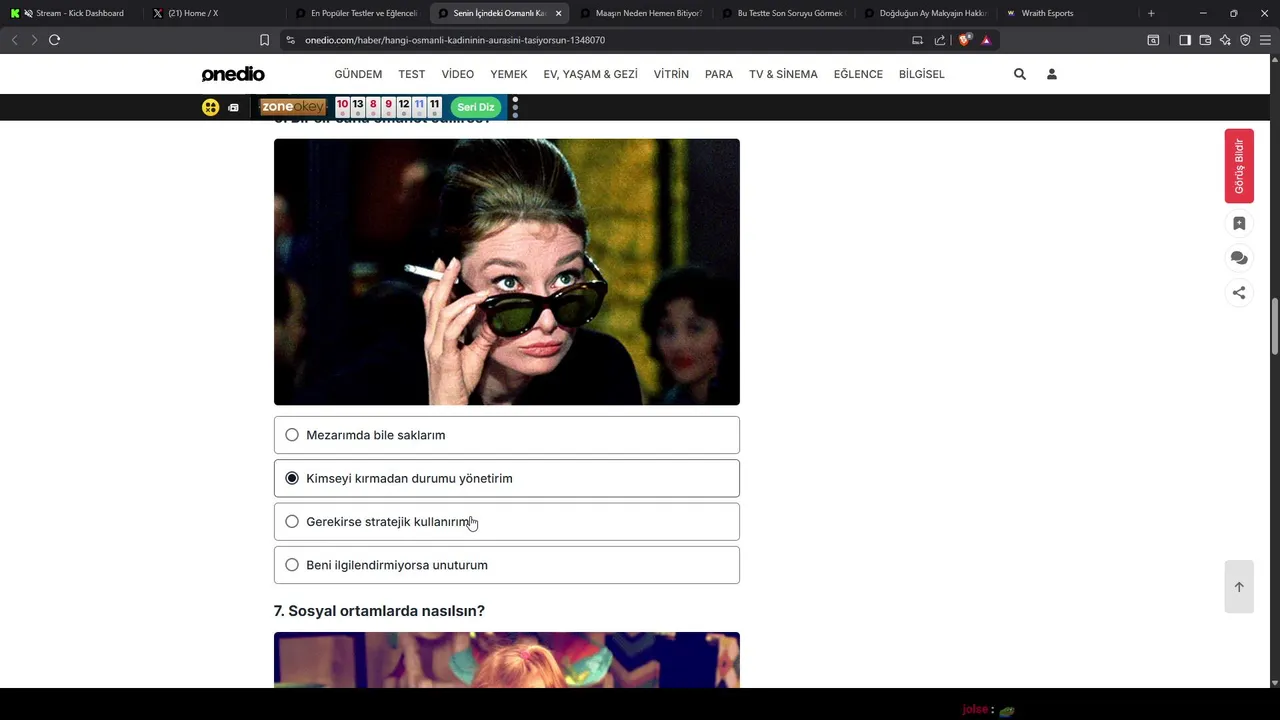Open the user profile icon
The image size is (1280, 720).
(x=1052, y=74)
